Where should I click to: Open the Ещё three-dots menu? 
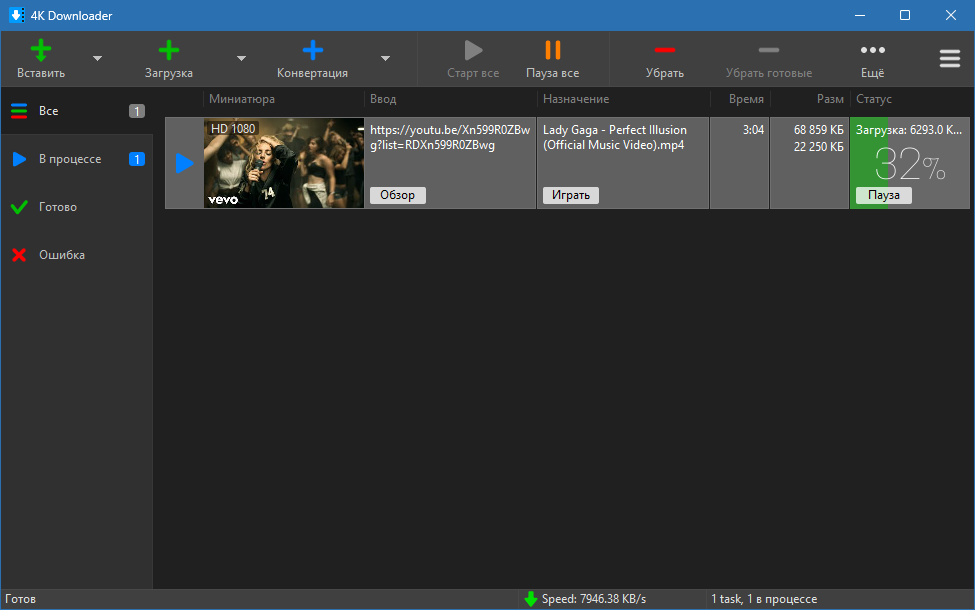pyautogui.click(x=872, y=50)
